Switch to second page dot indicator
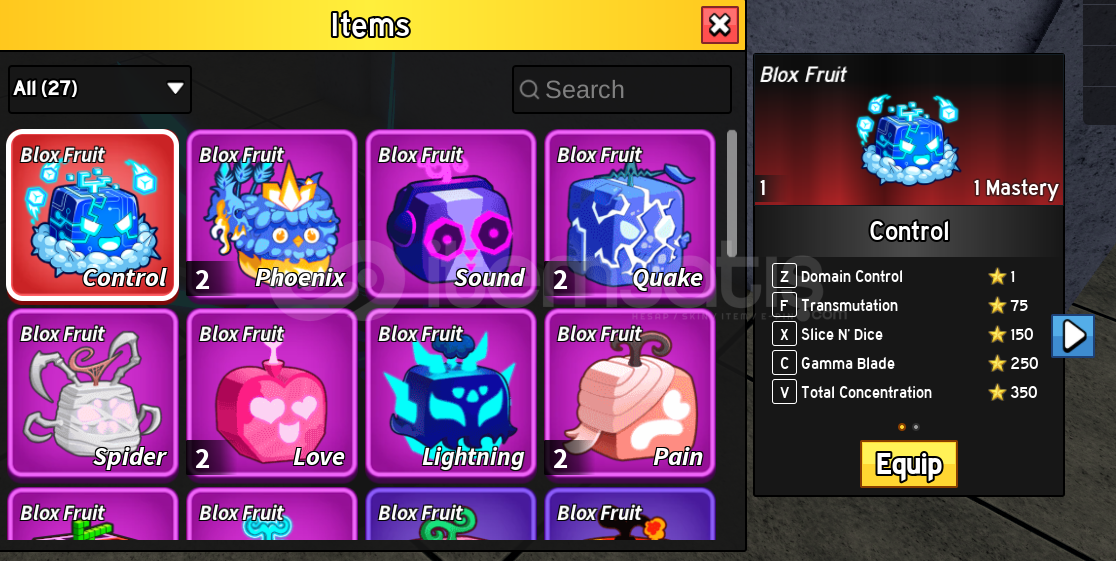Screen dimensions: 1116x561 click(915, 427)
